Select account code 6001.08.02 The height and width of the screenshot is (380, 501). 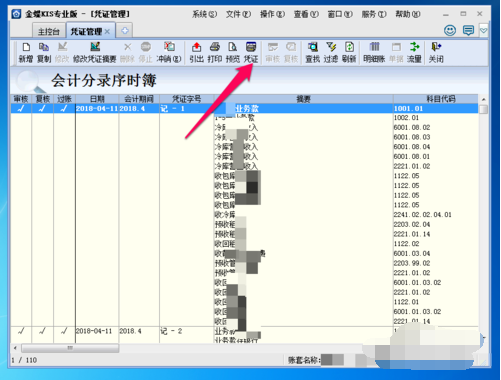point(412,127)
